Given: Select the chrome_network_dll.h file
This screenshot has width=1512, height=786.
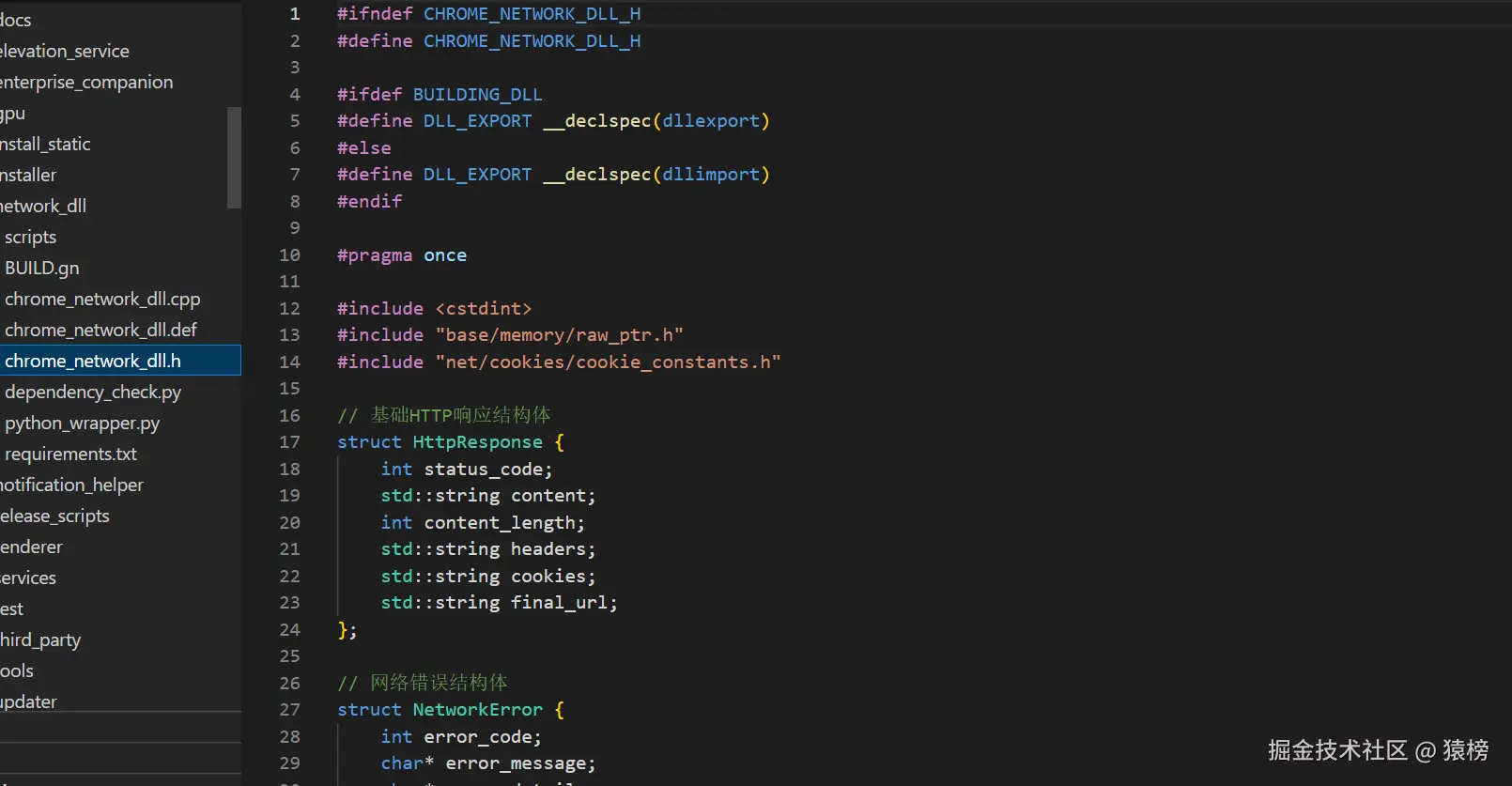Looking at the screenshot, I should point(120,361).
